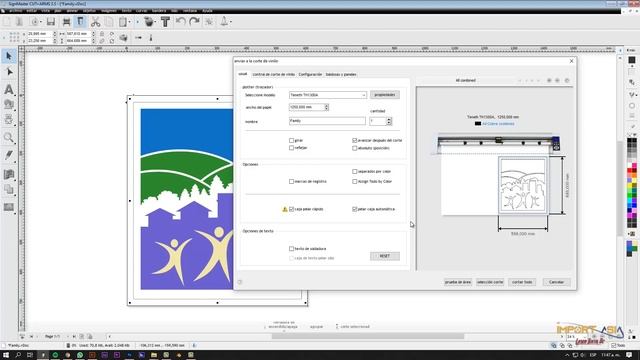Click the 'All Colors (outlines)' link
Screen dimensions: 640x360
pos(498,124)
